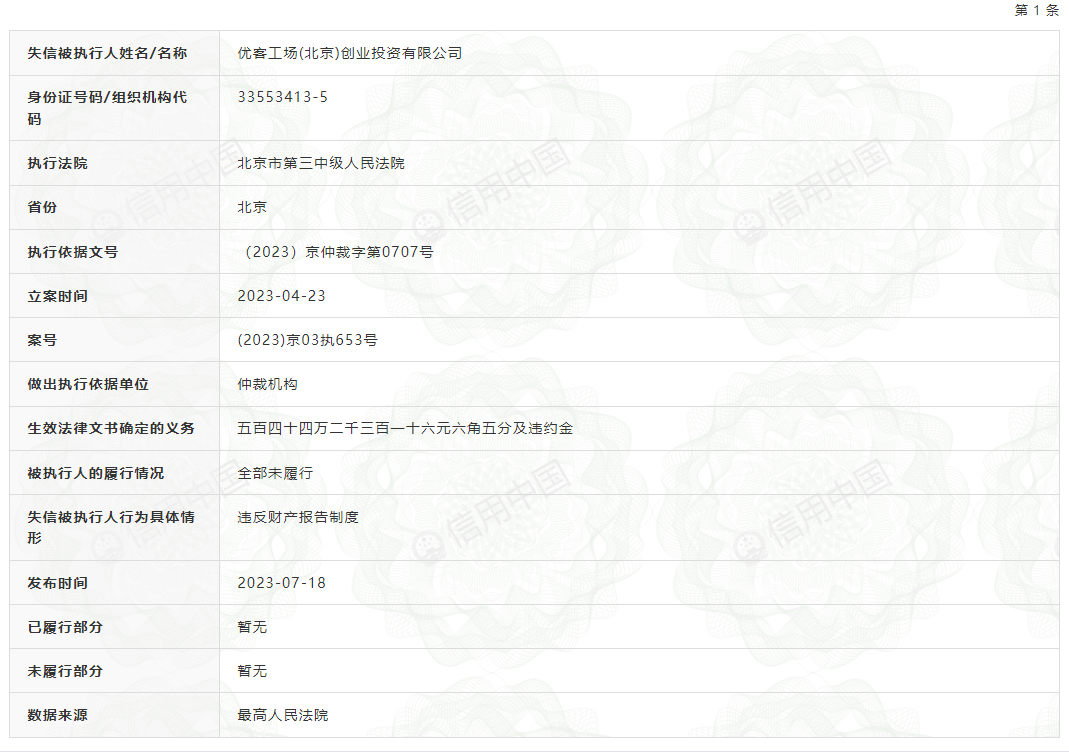
Task: Select the '数据来源' row label
Action: coord(57,715)
